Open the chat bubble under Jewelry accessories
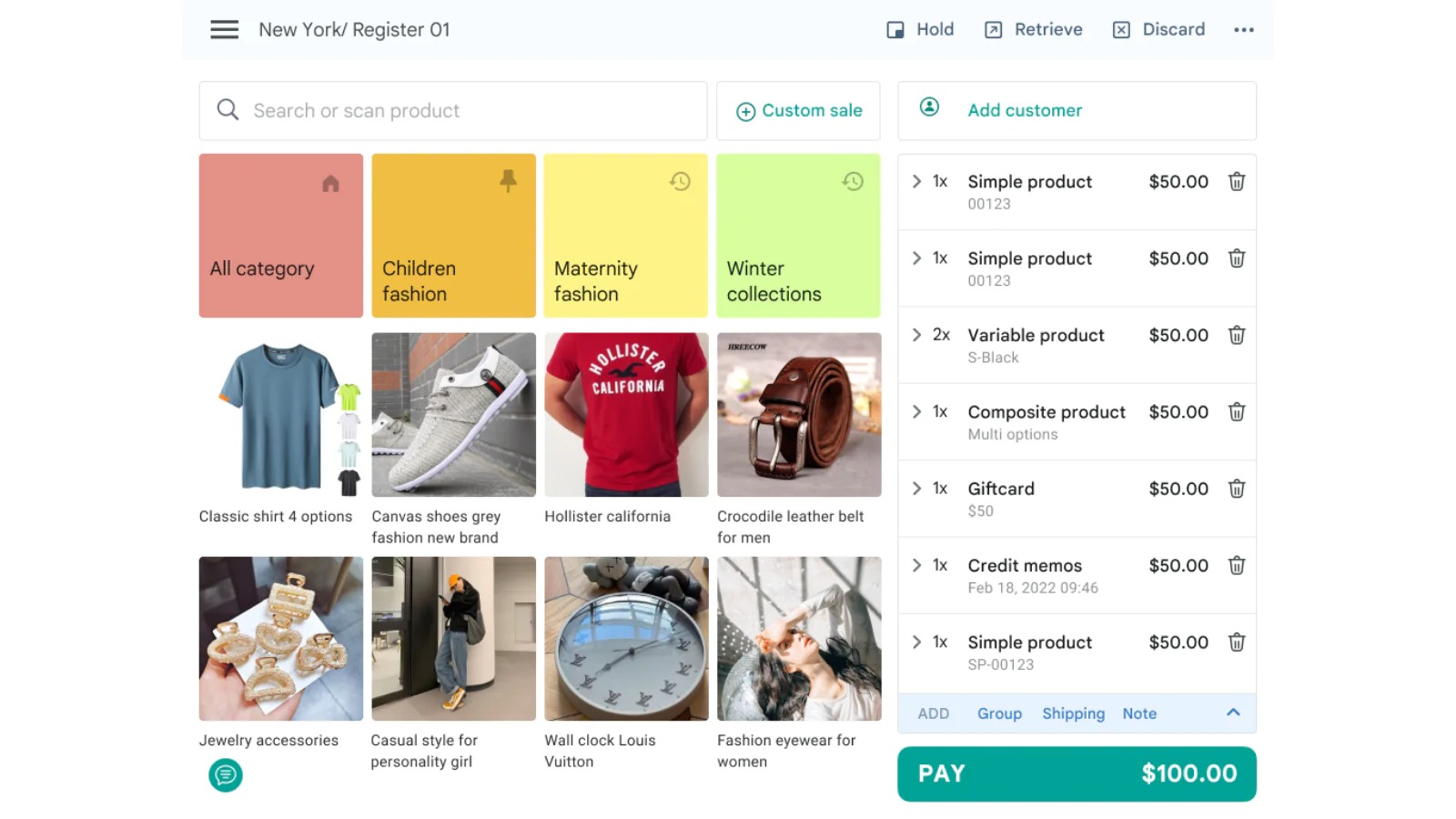Screen dimensions: 1456x819 click(226, 774)
